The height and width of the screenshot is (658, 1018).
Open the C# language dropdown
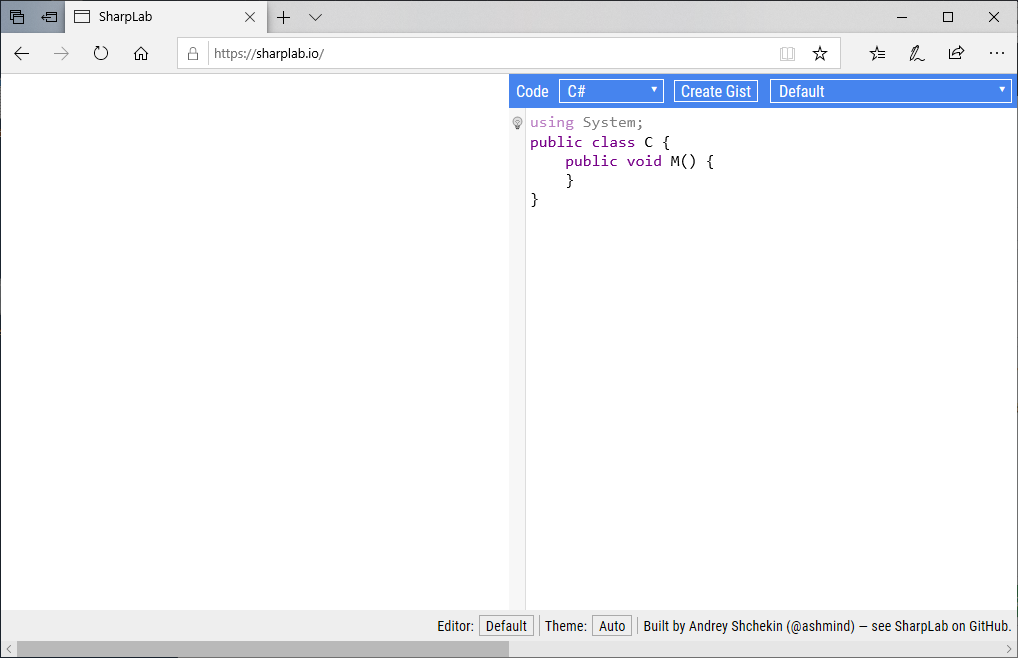[610, 90]
